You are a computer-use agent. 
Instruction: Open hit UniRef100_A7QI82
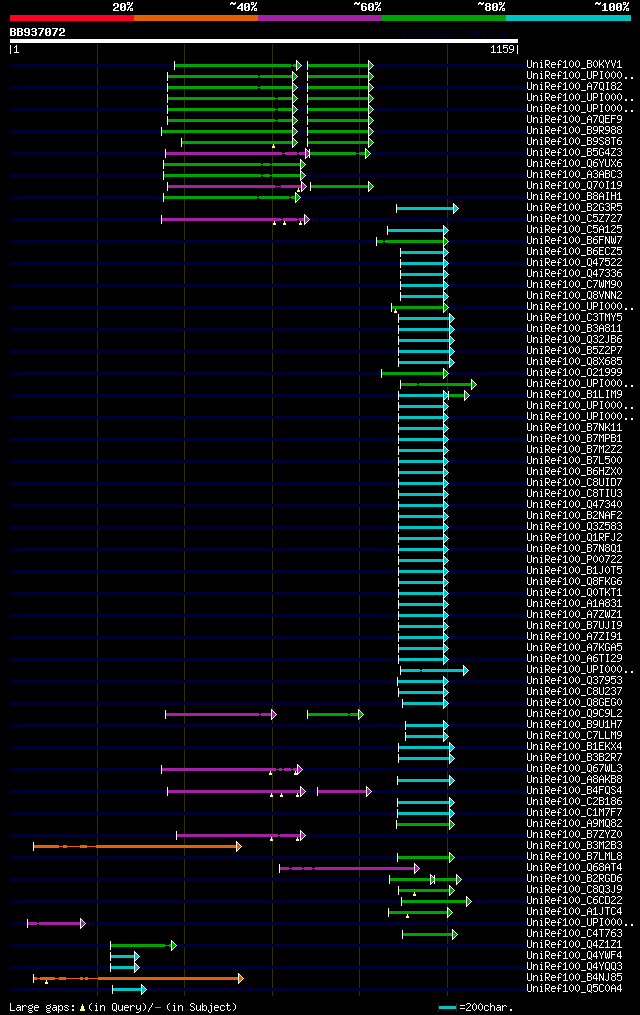574,86
